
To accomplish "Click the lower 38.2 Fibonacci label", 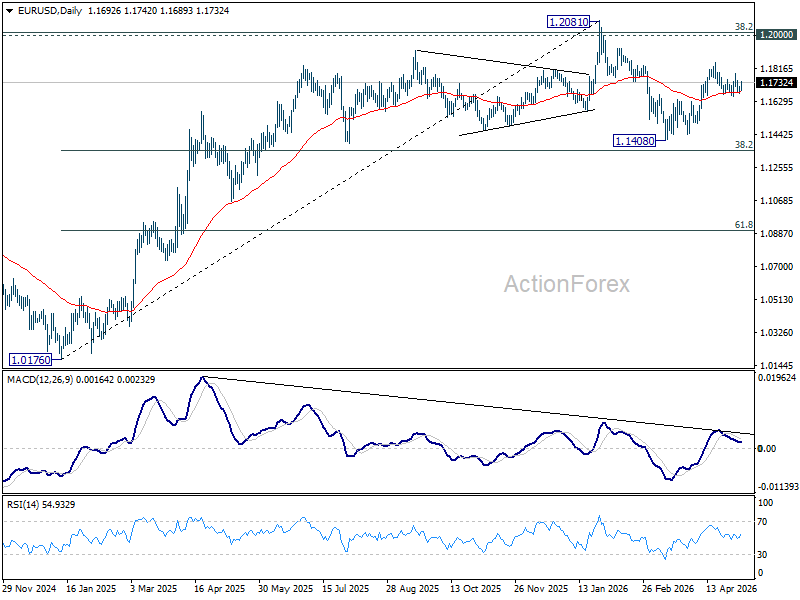I will point(743,144).
